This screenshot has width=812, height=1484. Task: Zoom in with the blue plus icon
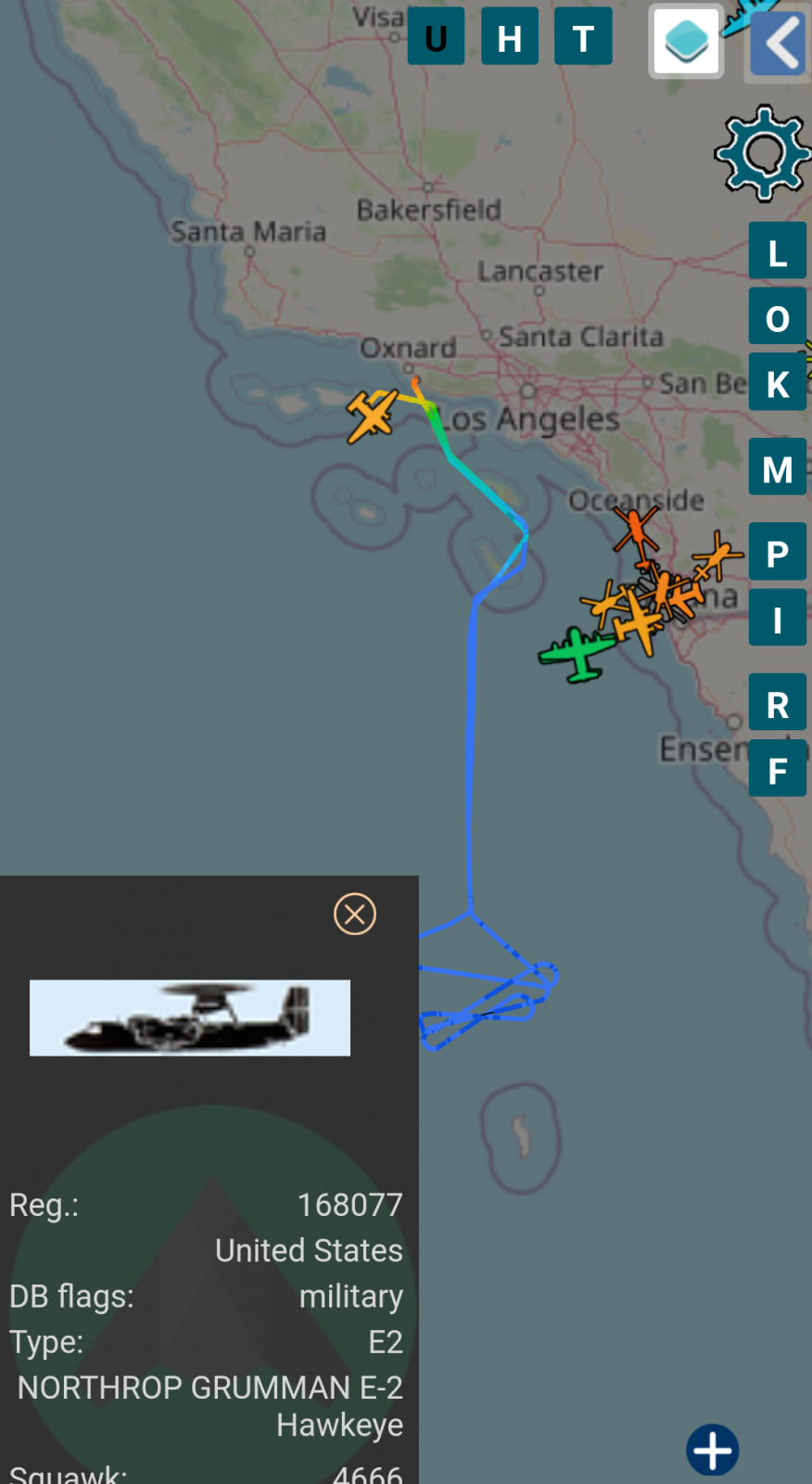[713, 1450]
